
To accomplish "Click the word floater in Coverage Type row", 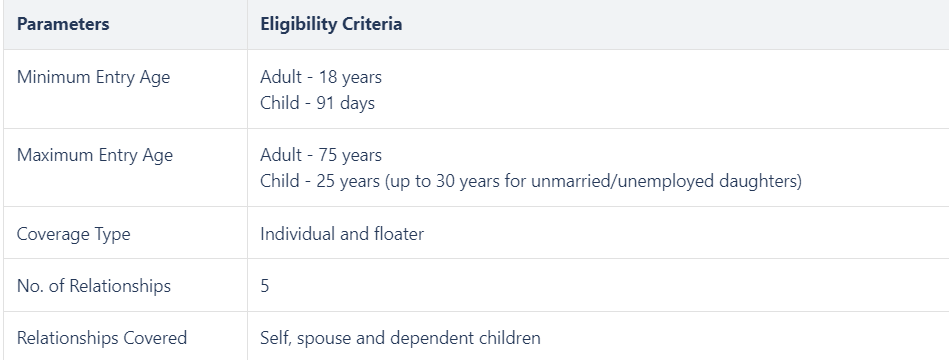I will pyautogui.click(x=399, y=234).
